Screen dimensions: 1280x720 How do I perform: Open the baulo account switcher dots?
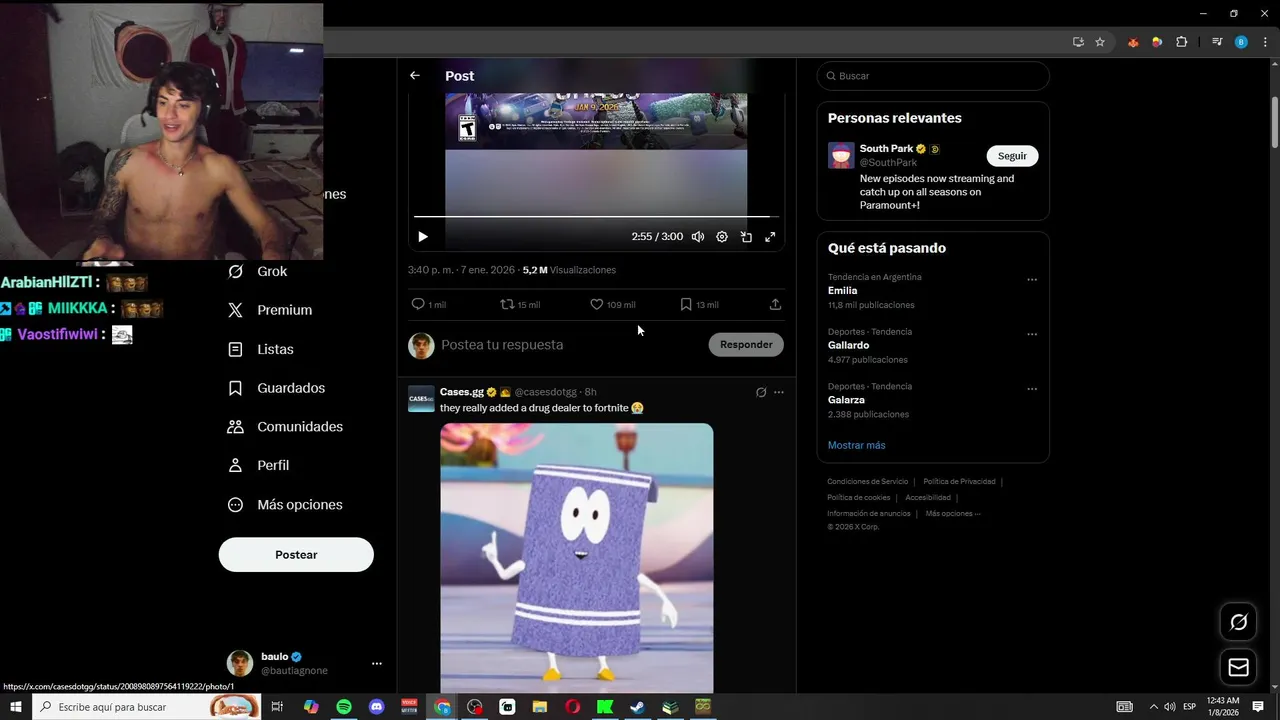tap(377, 663)
